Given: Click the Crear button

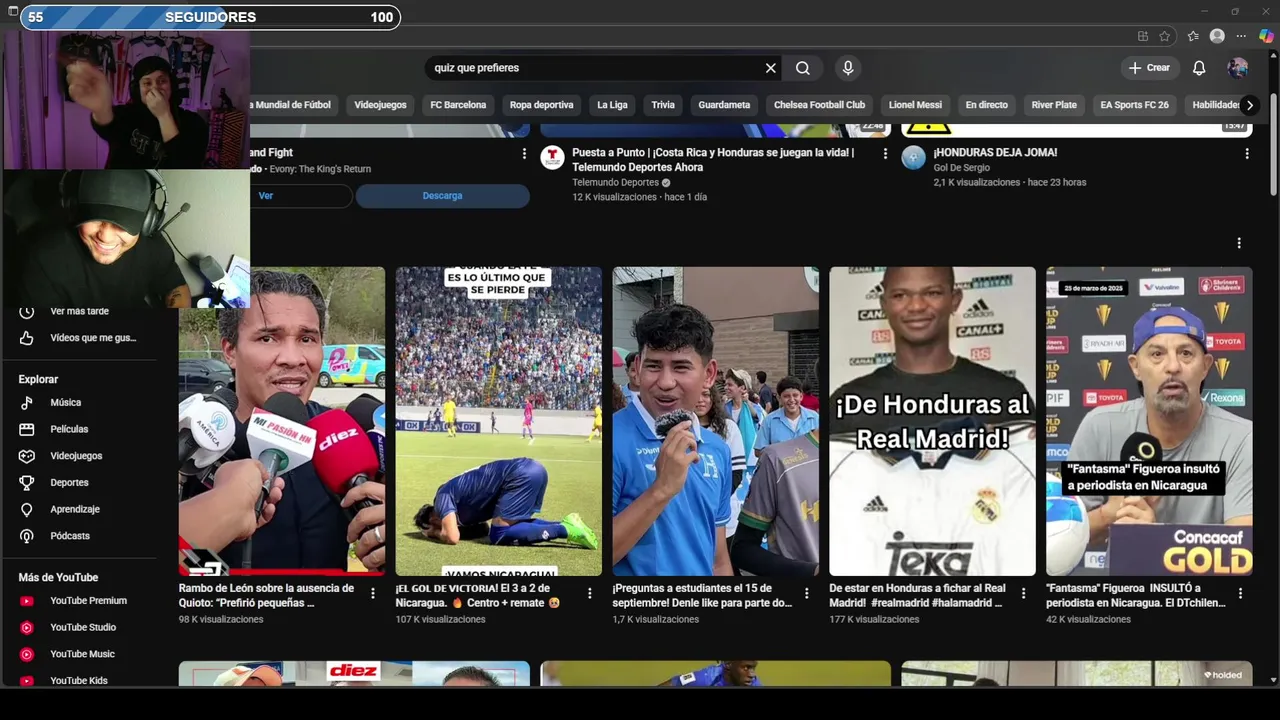Looking at the screenshot, I should 1148,68.
